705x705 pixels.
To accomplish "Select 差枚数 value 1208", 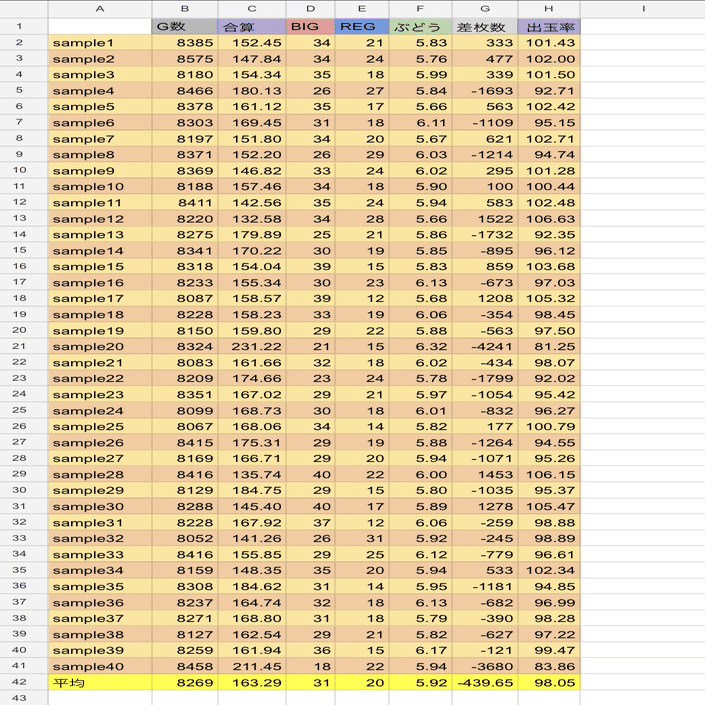I will 485,299.
